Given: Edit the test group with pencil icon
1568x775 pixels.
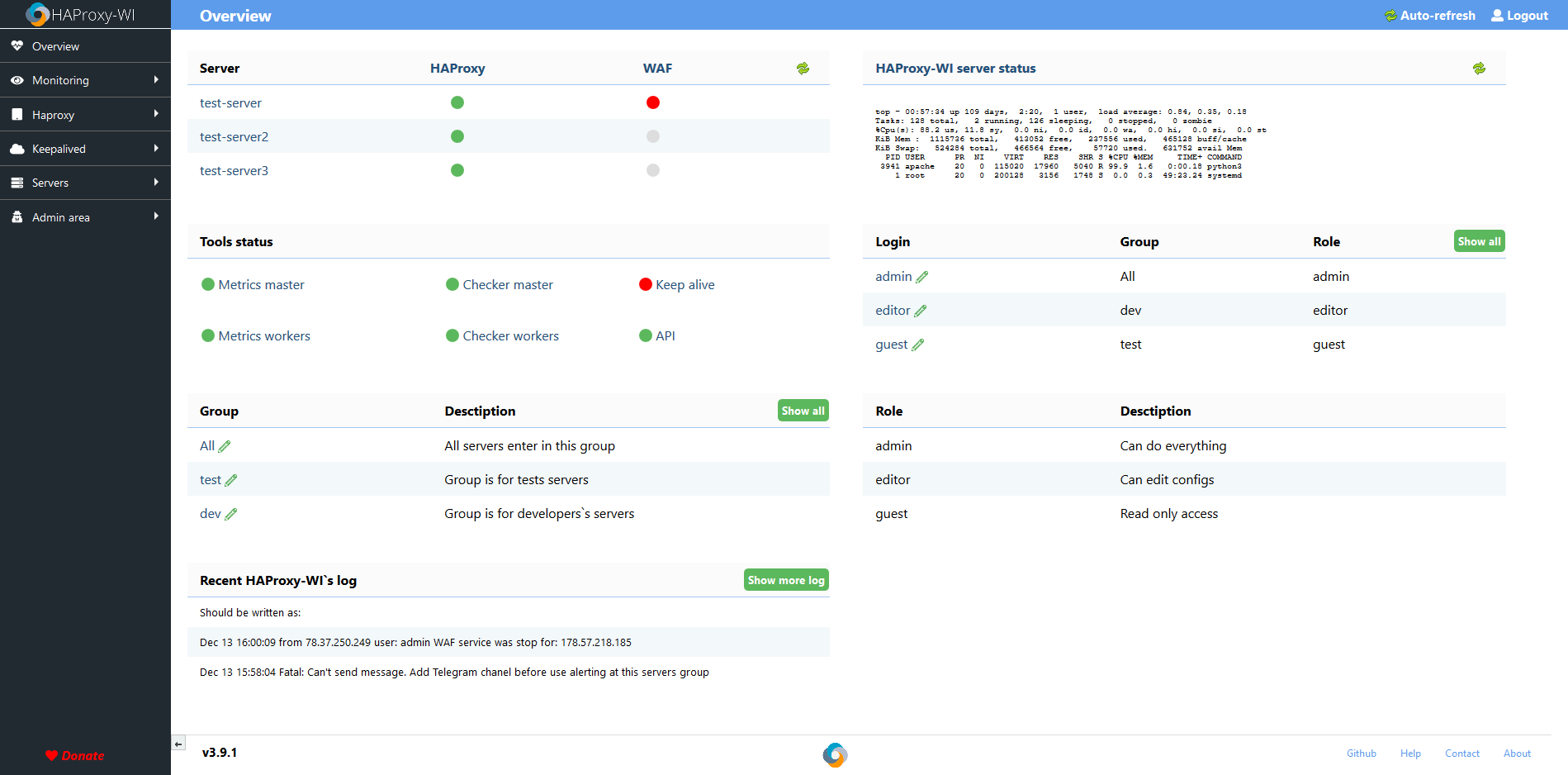Looking at the screenshot, I should click(x=231, y=480).
